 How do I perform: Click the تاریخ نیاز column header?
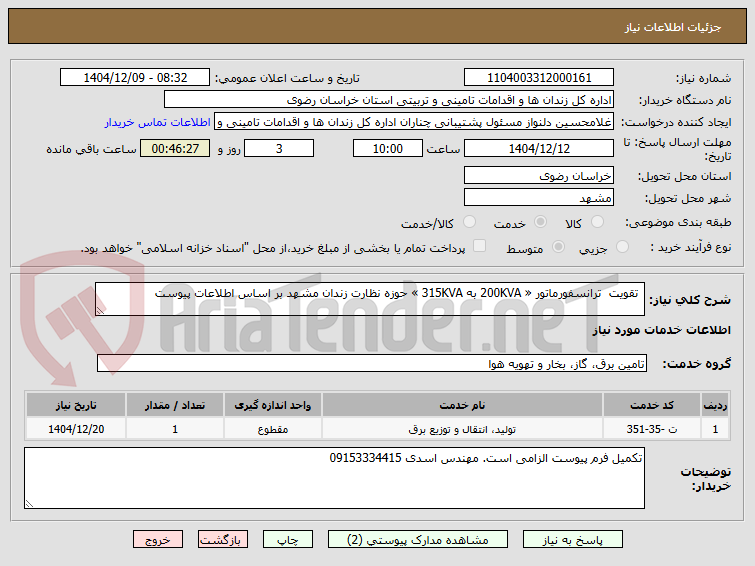tap(76, 405)
